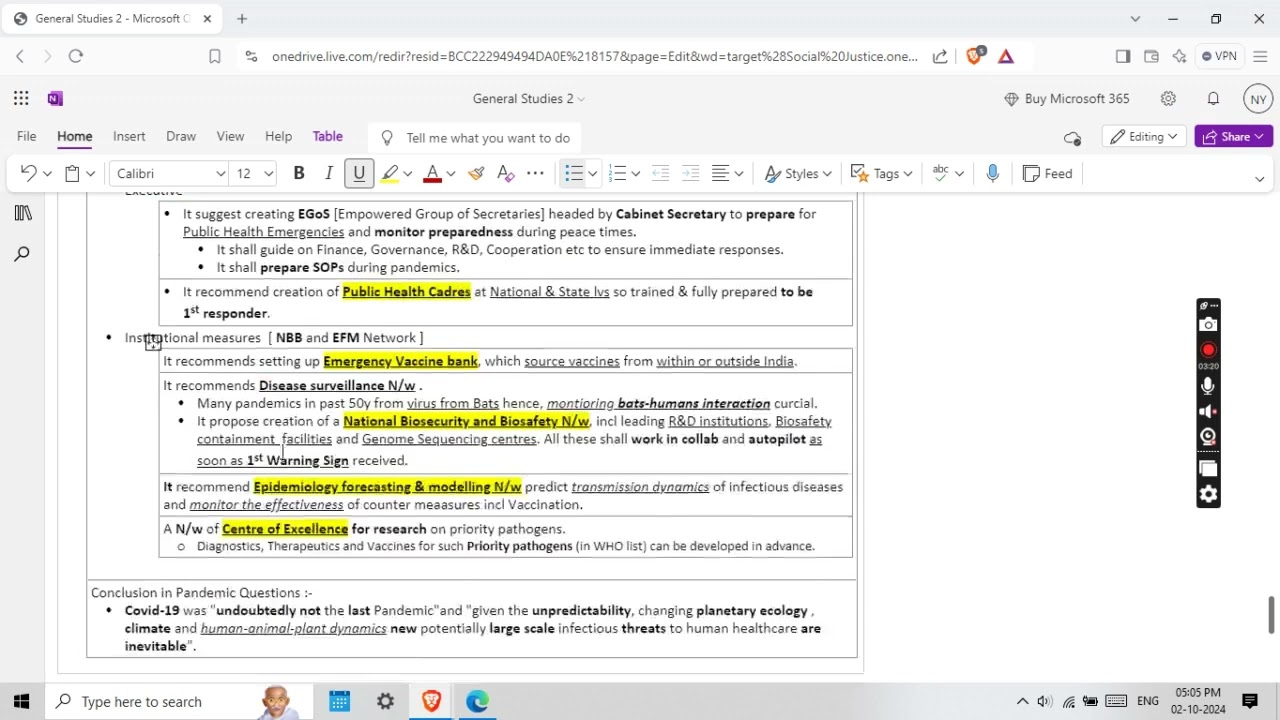Apply red font color

(432, 173)
